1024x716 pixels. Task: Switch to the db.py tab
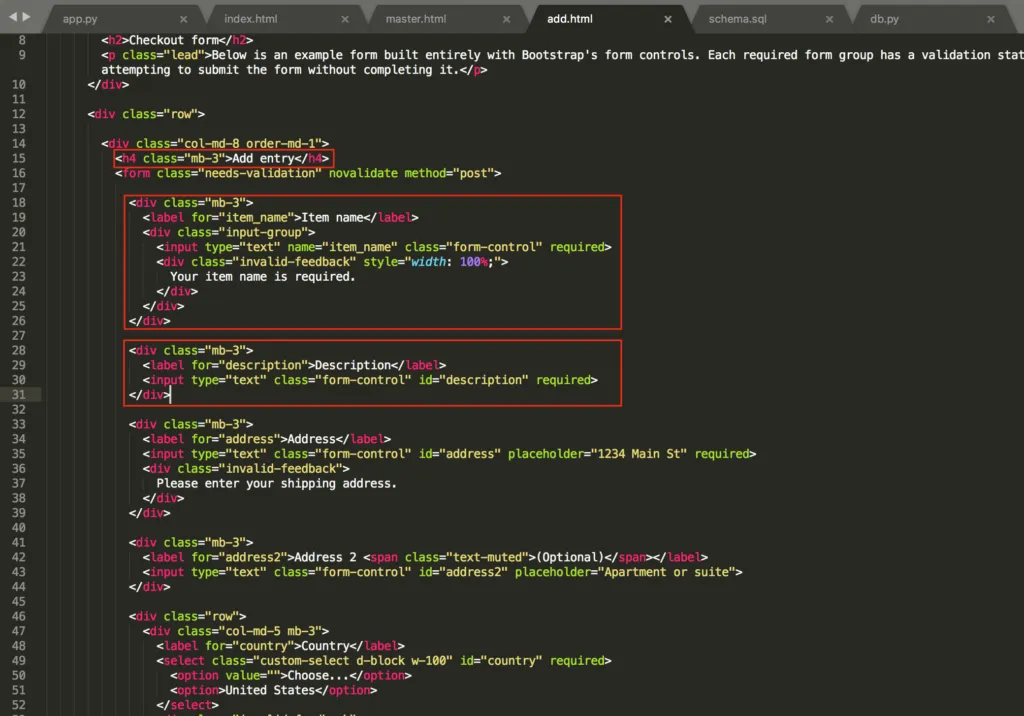point(884,19)
